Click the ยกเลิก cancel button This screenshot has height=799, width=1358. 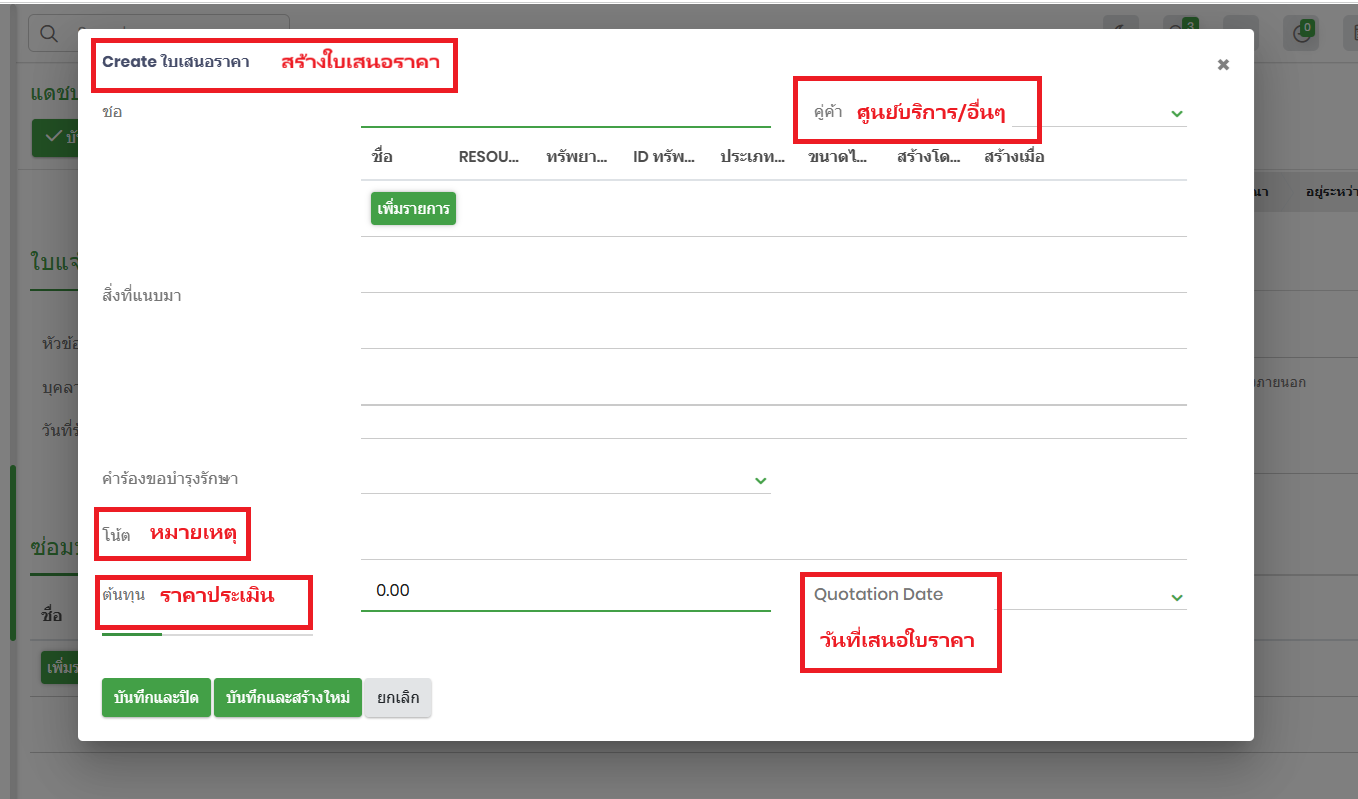click(397, 698)
